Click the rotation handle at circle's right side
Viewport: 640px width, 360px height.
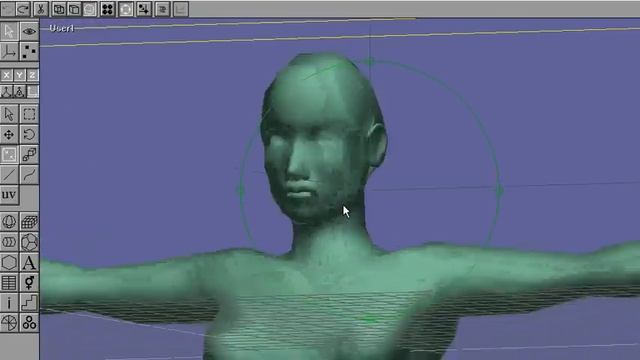point(500,190)
